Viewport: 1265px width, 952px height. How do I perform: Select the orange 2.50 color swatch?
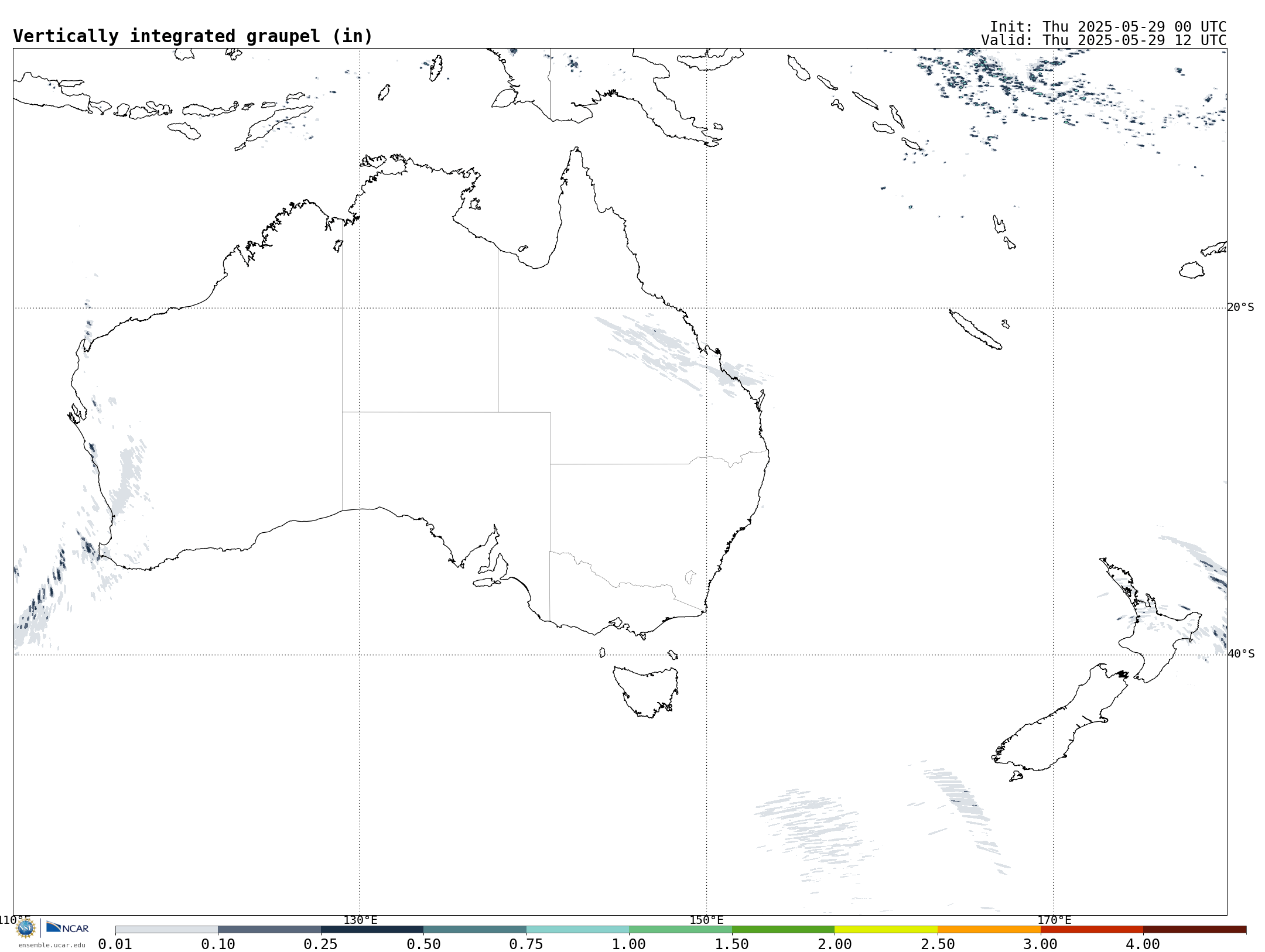[989, 930]
